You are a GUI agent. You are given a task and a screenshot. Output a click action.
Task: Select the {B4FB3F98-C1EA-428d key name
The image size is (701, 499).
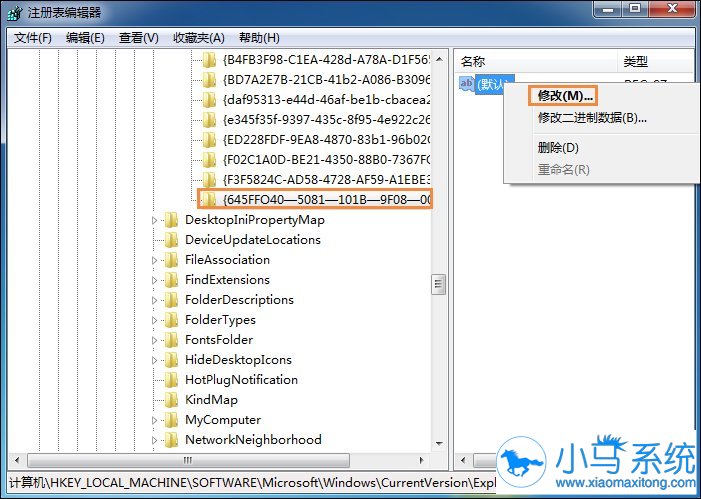click(326, 59)
